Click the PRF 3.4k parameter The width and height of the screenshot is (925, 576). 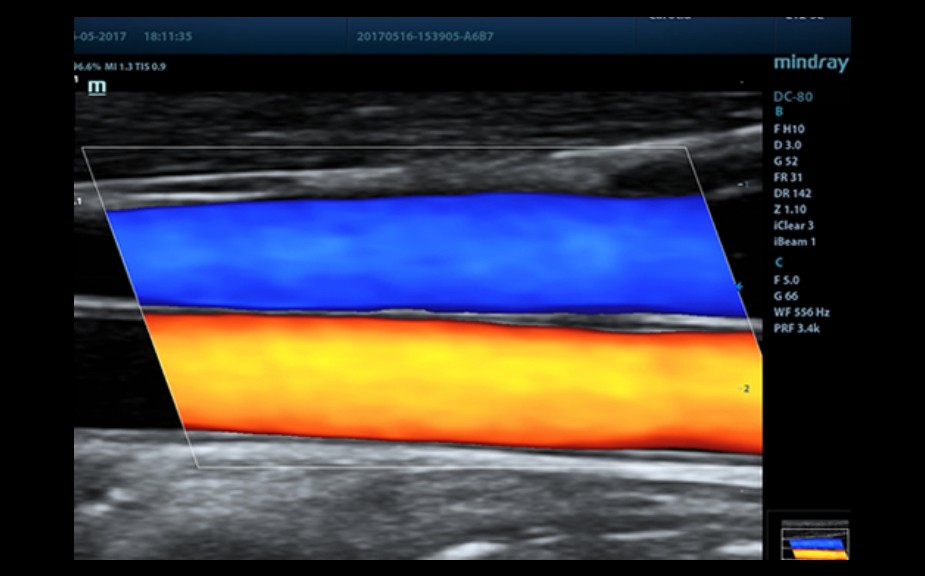point(798,327)
